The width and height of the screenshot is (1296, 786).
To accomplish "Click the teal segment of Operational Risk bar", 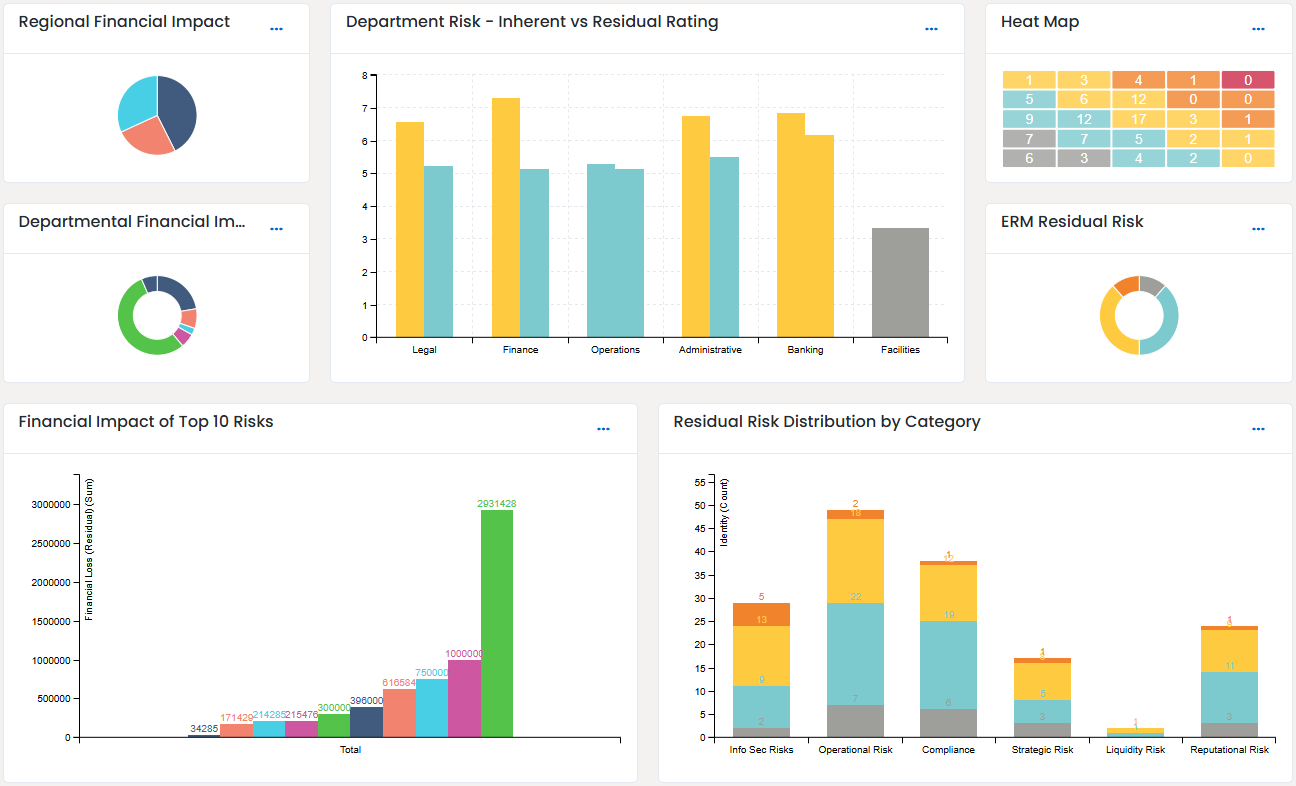I will point(855,653).
